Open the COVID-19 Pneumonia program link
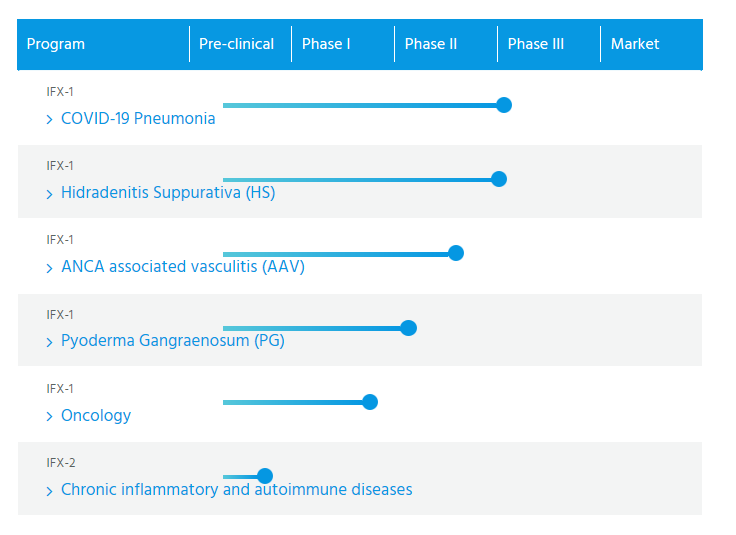The image size is (736, 535). [x=138, y=118]
